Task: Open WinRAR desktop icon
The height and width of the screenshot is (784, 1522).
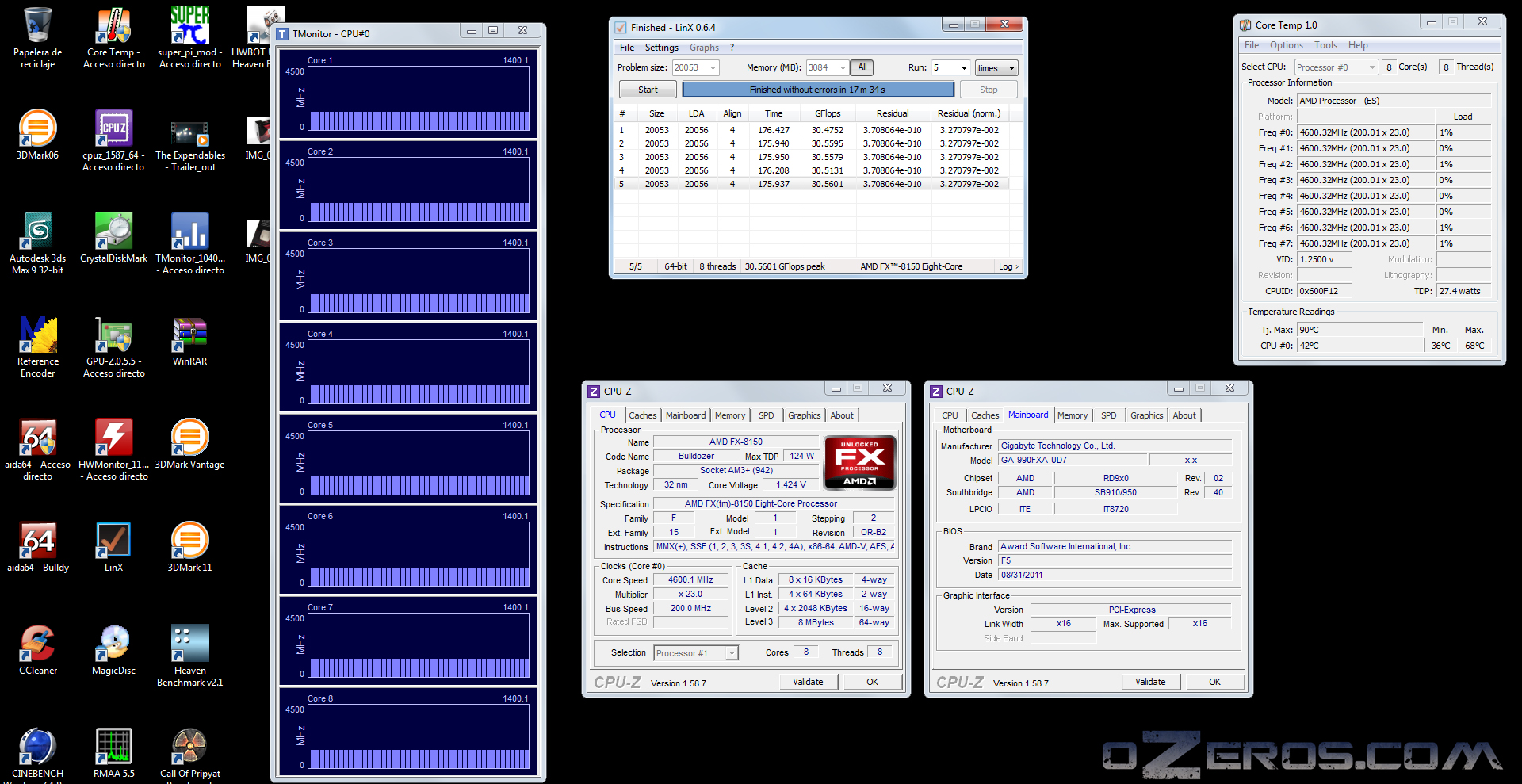Action: coord(190,341)
